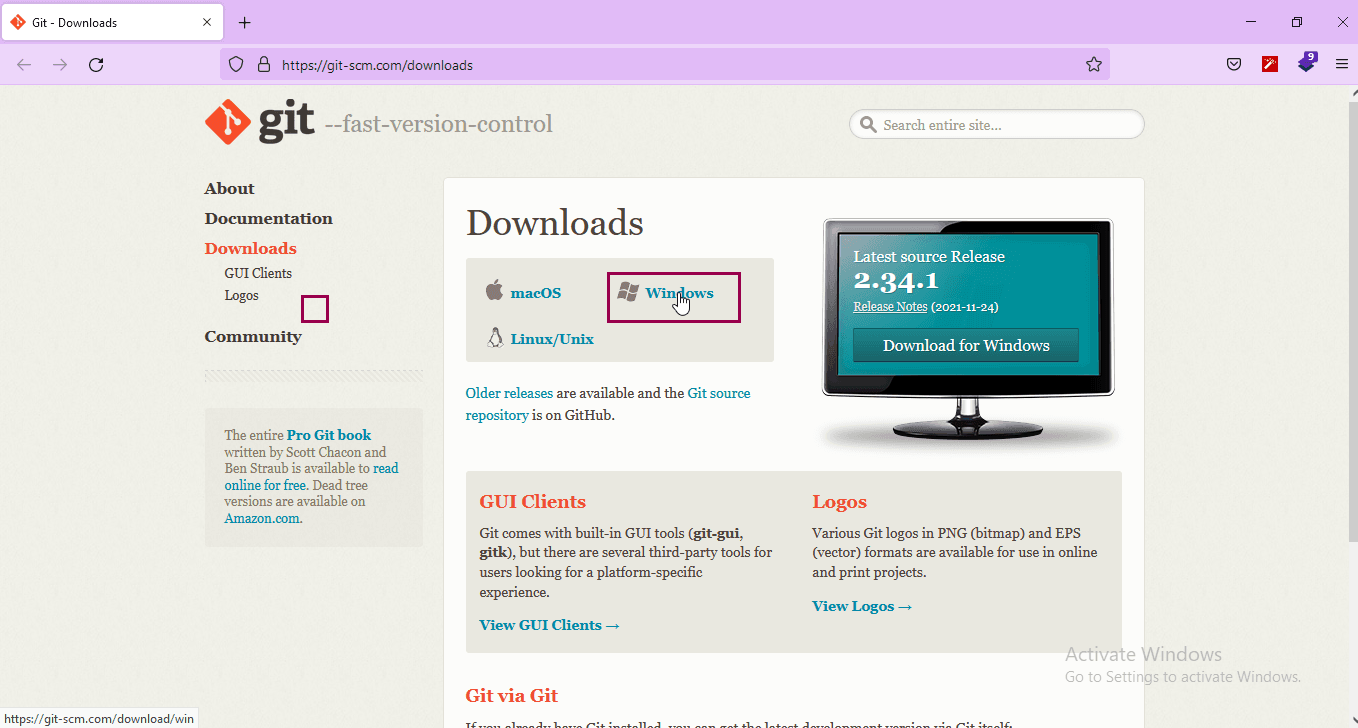Click View GUI Clients link

pos(550,625)
